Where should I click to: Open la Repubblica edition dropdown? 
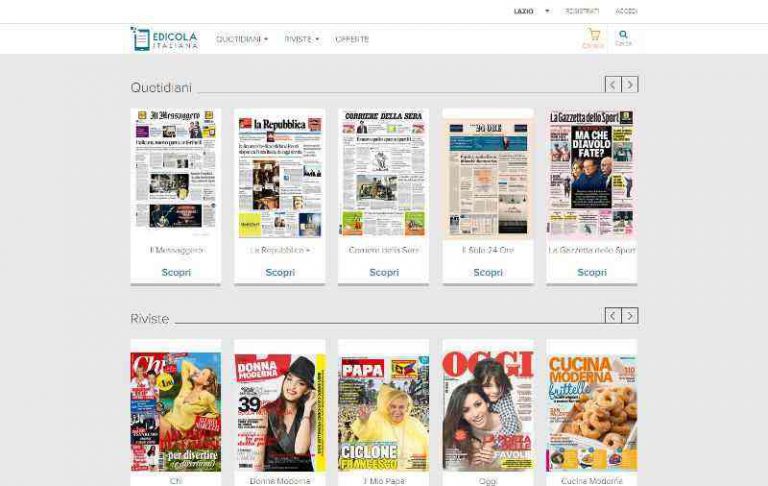coord(308,250)
